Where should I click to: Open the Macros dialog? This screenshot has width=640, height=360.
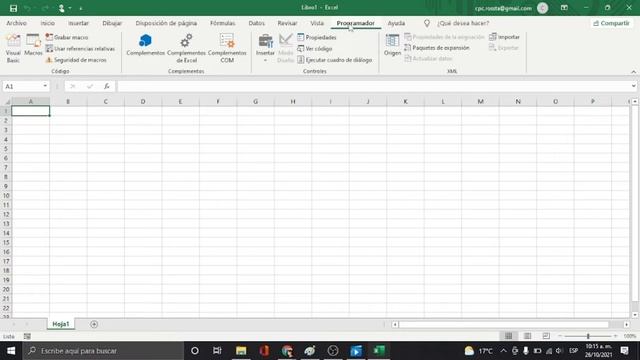pos(33,45)
